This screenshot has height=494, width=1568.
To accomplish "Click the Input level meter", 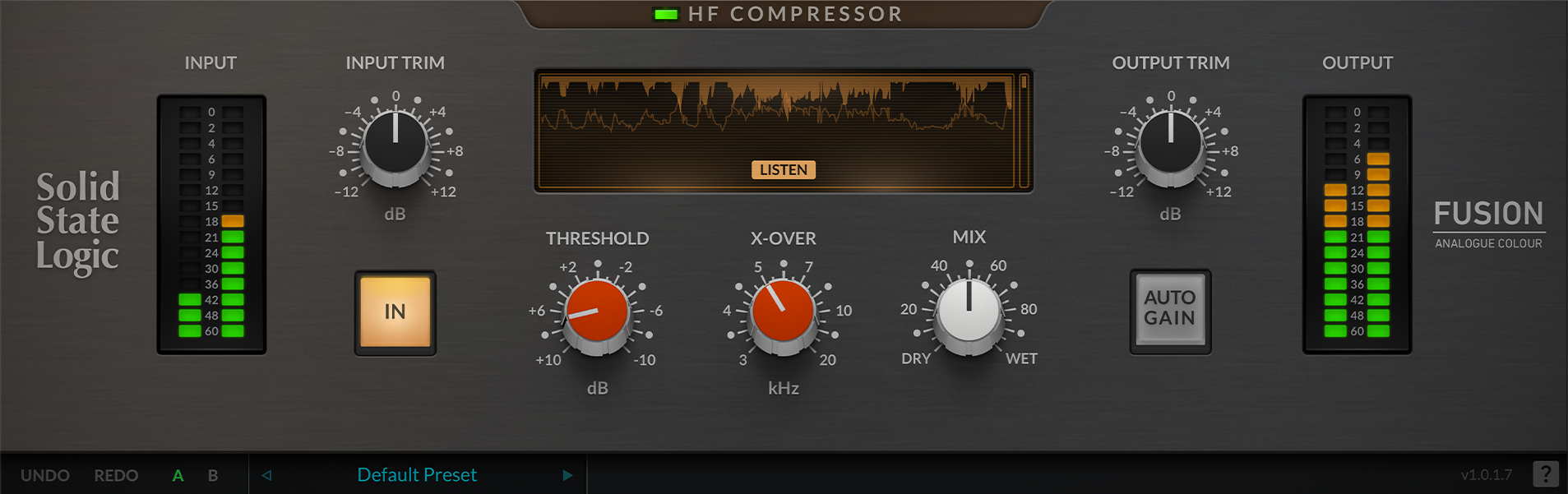I will tap(211, 224).
